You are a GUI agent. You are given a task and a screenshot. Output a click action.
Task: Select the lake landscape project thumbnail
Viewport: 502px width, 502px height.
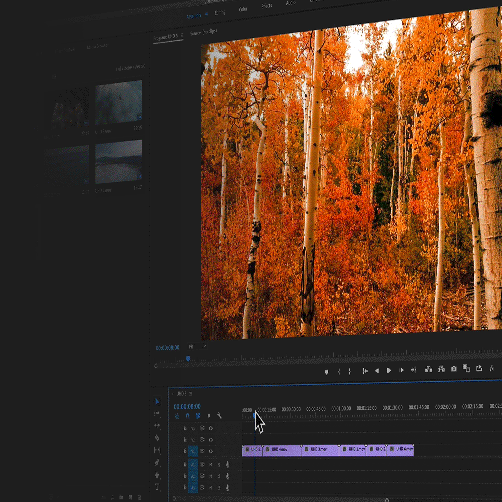pyautogui.click(x=119, y=162)
